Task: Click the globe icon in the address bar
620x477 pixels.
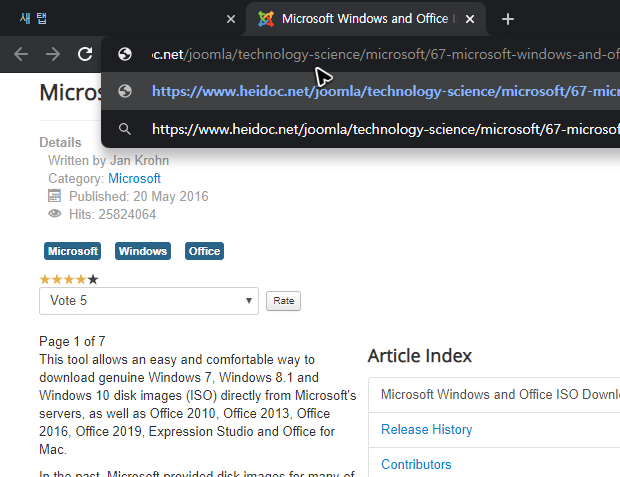Action: click(125, 54)
